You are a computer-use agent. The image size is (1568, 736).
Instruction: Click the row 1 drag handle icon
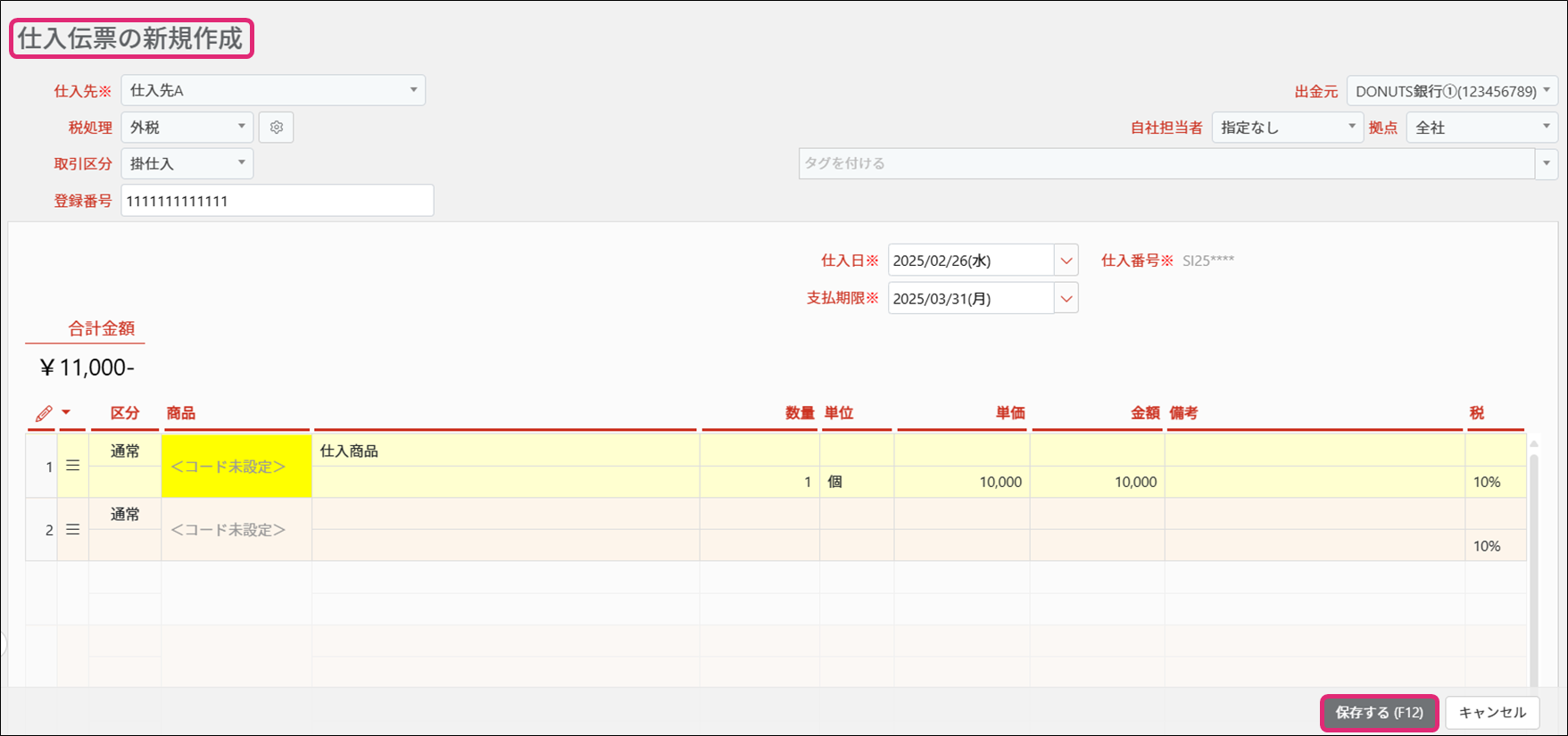click(73, 466)
